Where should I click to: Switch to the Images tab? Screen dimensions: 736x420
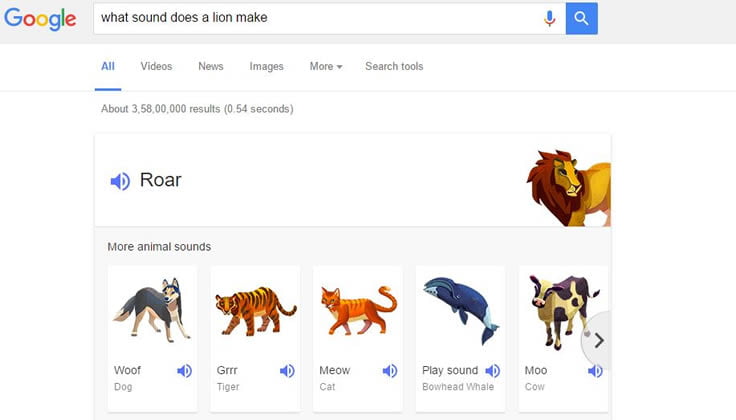pos(266,67)
